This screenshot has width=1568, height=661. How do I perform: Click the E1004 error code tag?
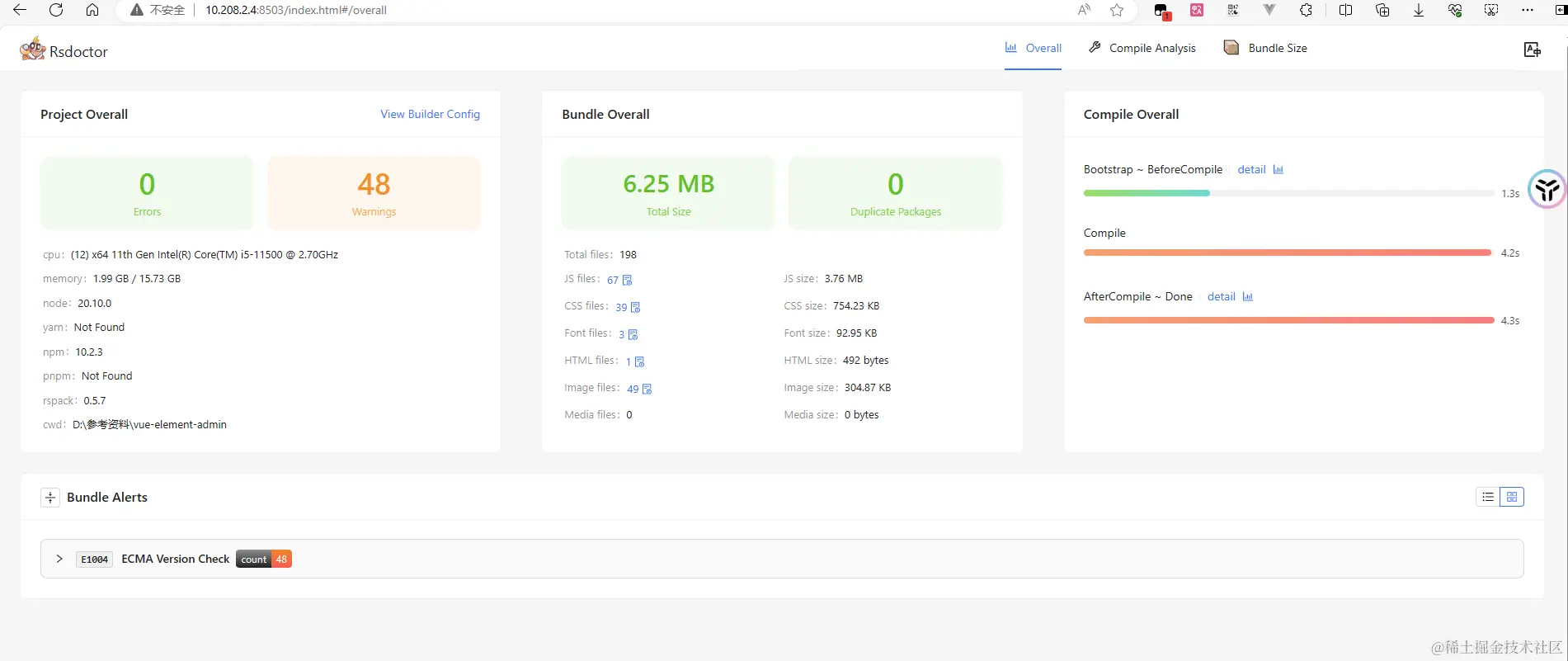click(94, 559)
